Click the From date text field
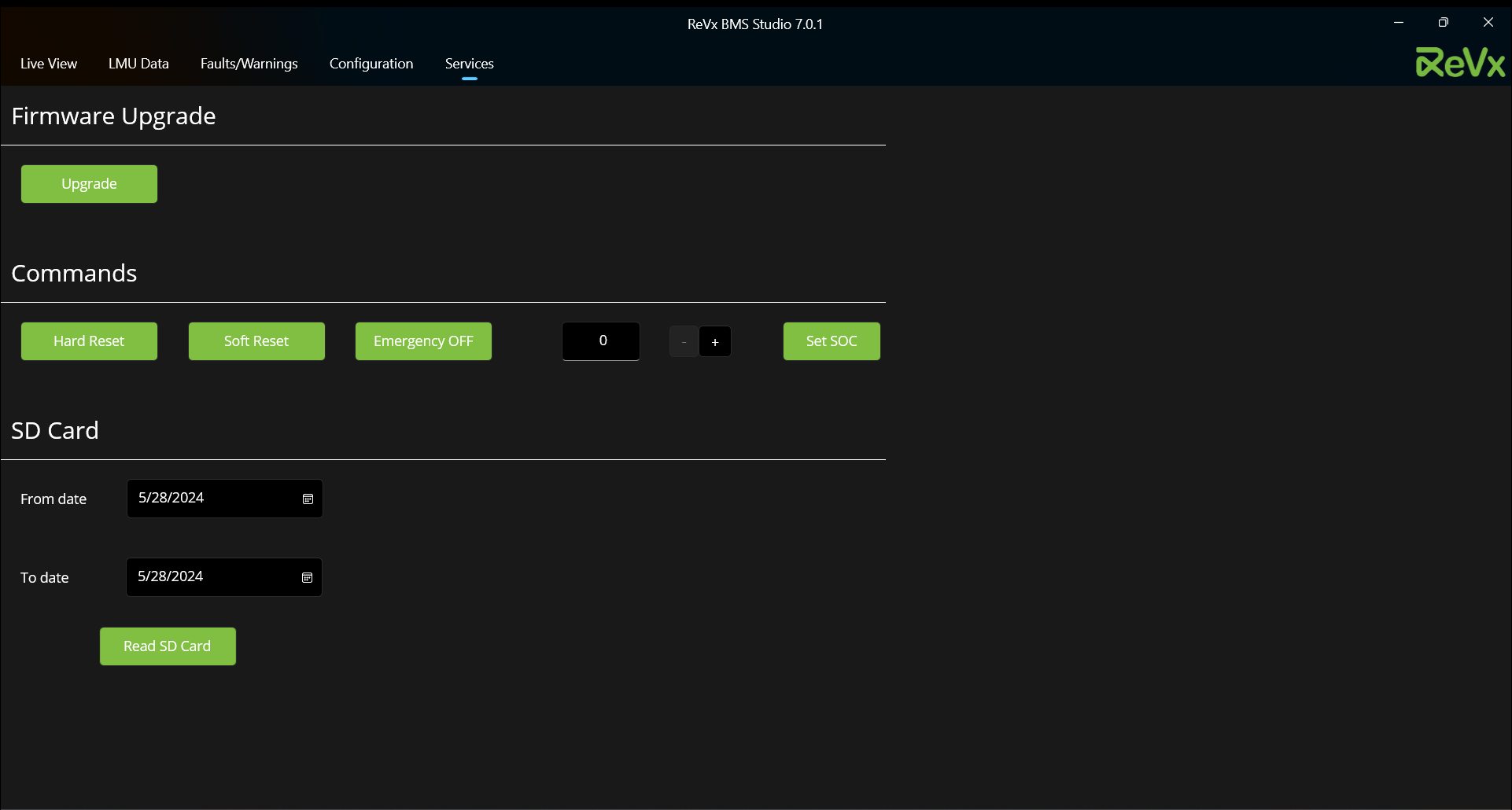Screen dimensions: 1512x810 pos(211,499)
